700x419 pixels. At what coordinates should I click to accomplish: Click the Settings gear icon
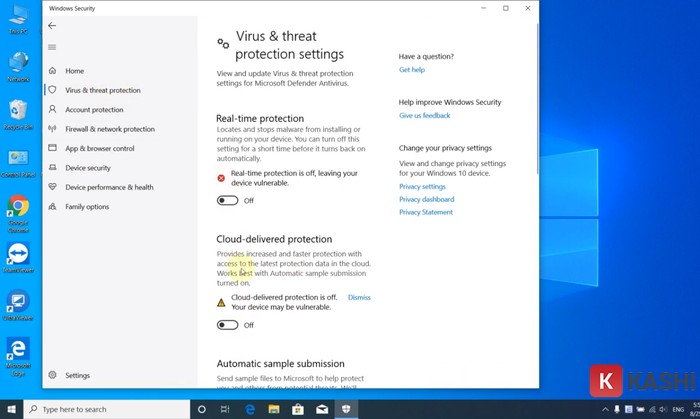[x=52, y=375]
